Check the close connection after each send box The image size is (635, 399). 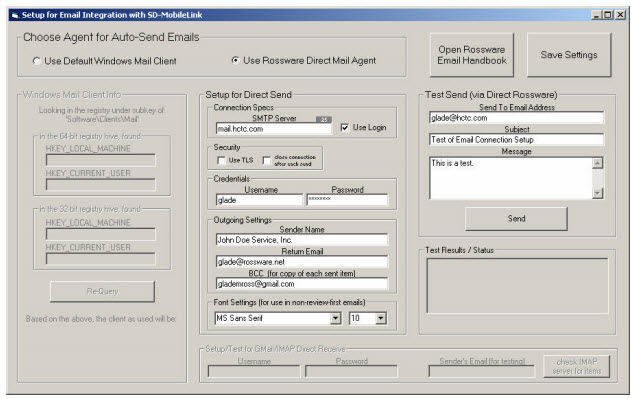(x=266, y=160)
